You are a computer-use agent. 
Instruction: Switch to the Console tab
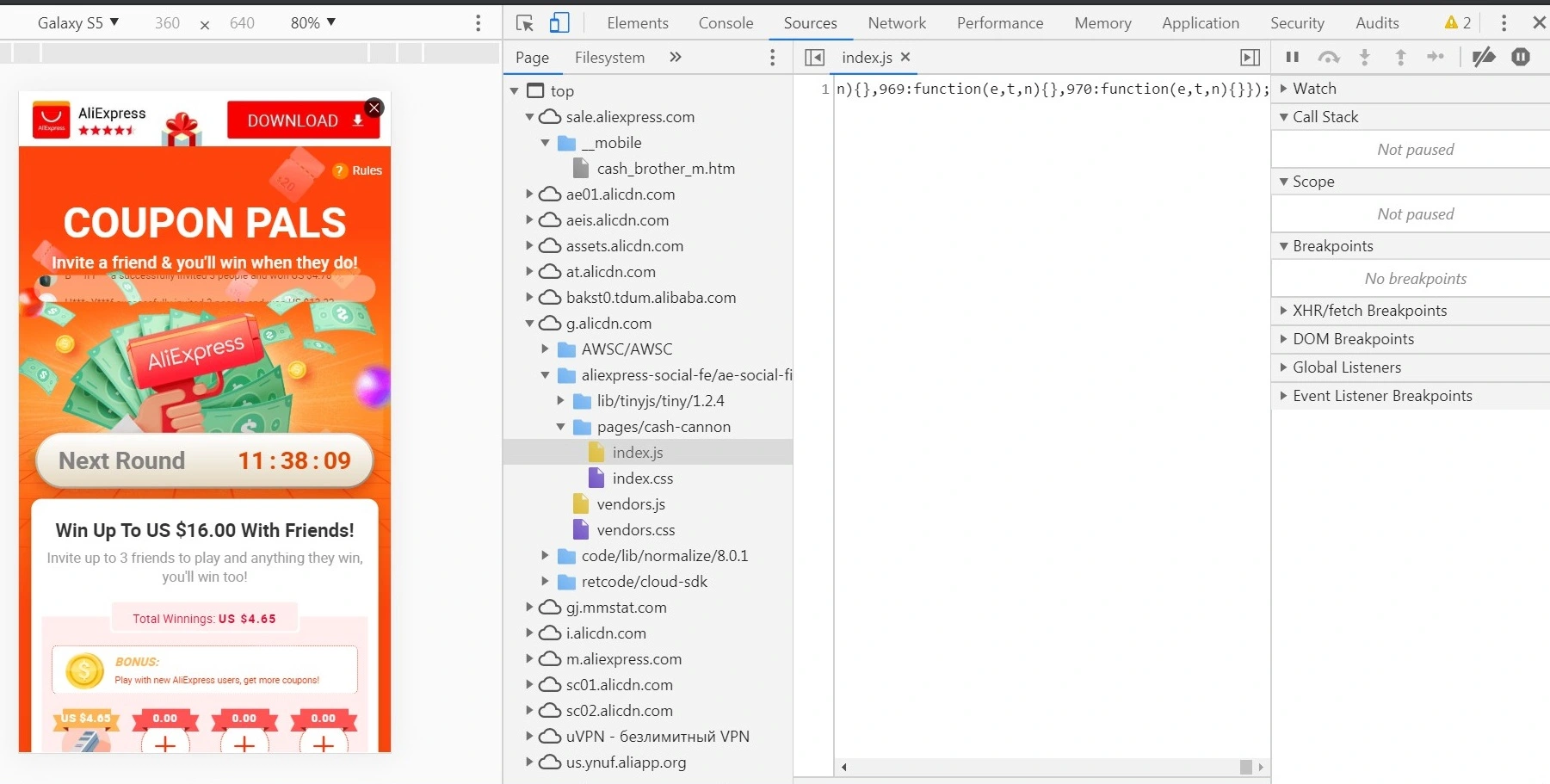coord(726,23)
